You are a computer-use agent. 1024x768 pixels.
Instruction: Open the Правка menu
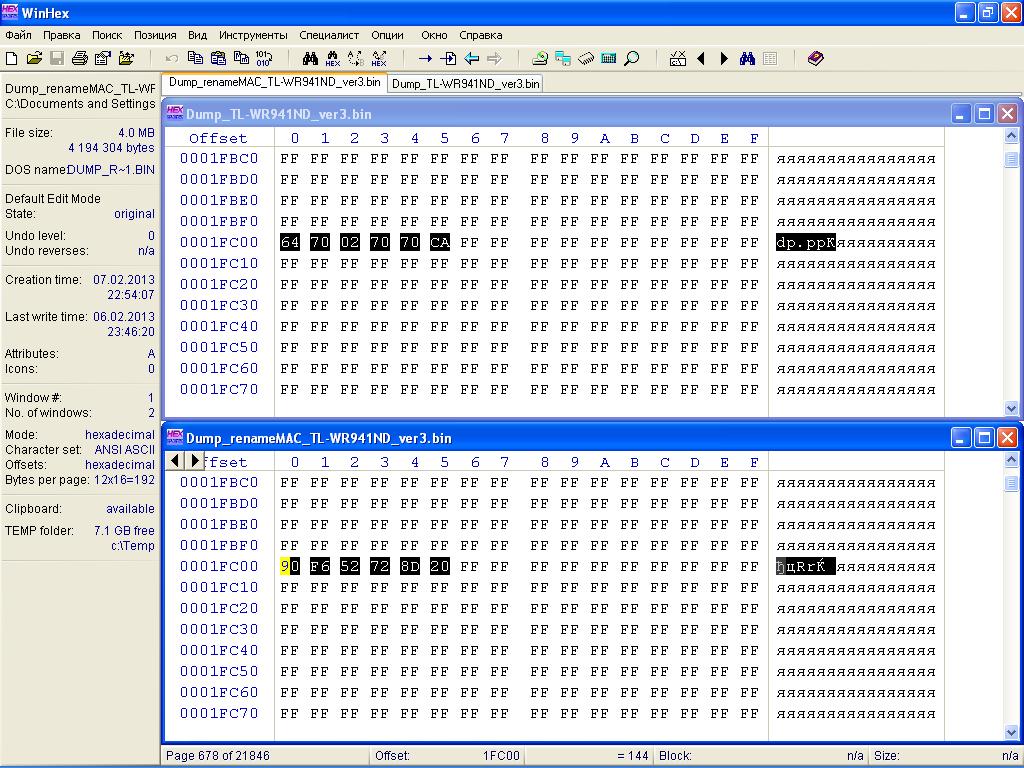61,35
